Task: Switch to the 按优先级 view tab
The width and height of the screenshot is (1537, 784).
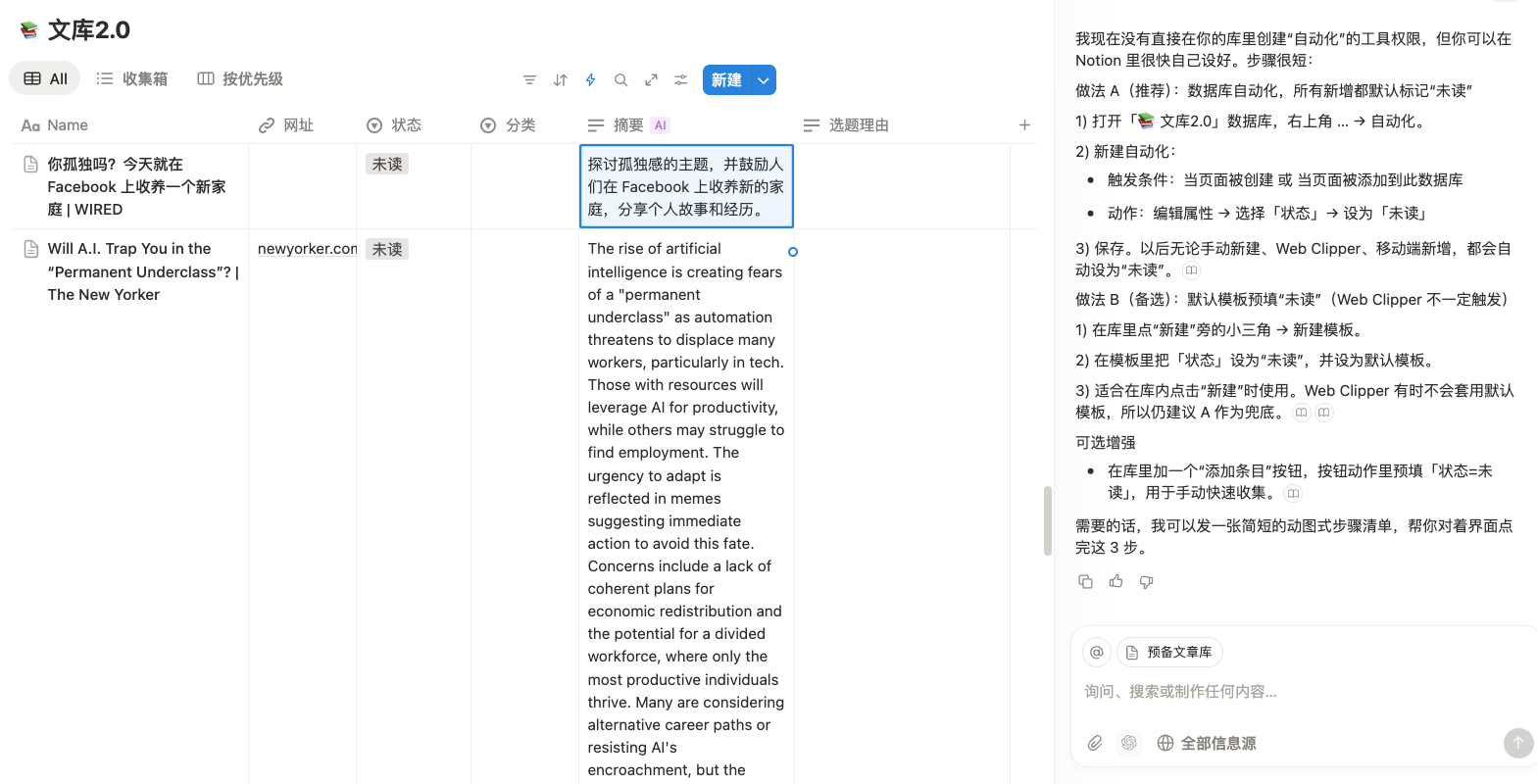Action: (x=240, y=78)
